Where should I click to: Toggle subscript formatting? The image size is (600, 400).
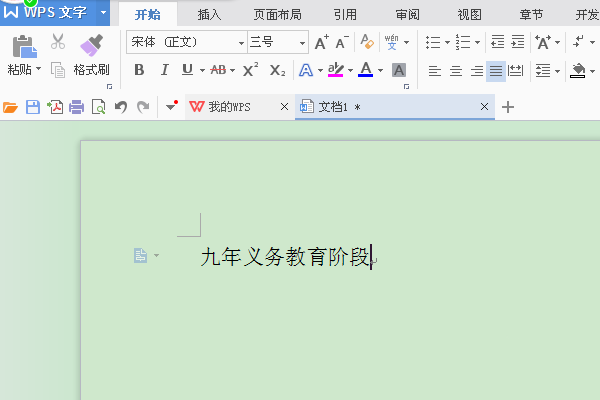277,70
